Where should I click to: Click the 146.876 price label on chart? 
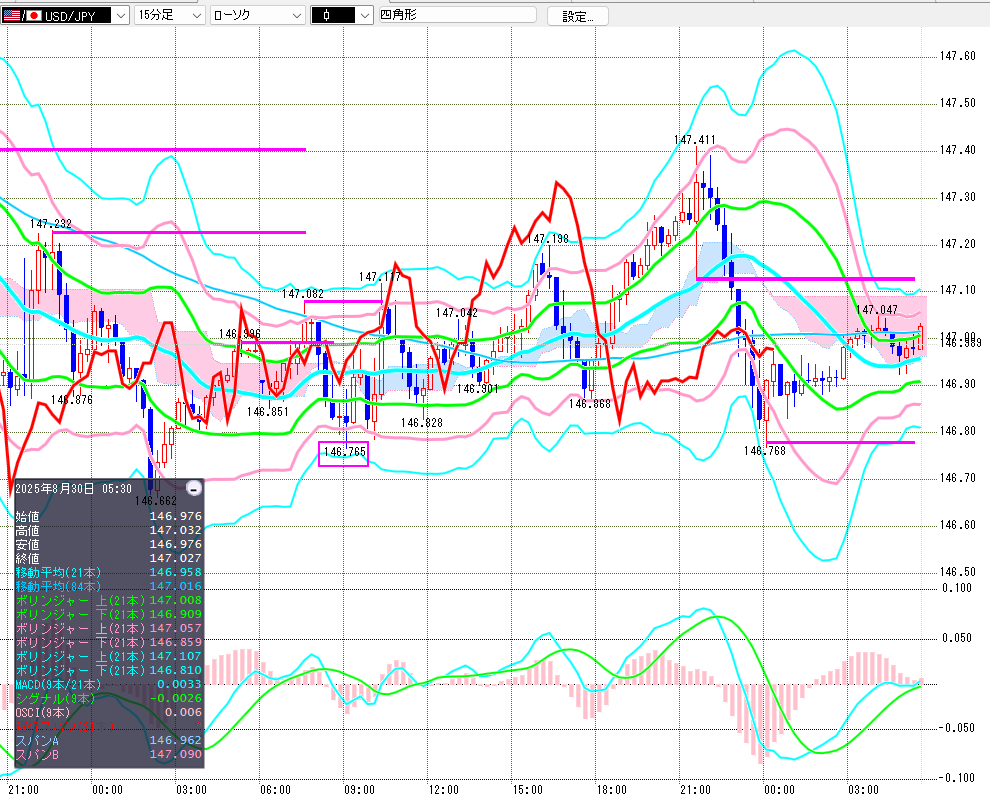(72, 400)
